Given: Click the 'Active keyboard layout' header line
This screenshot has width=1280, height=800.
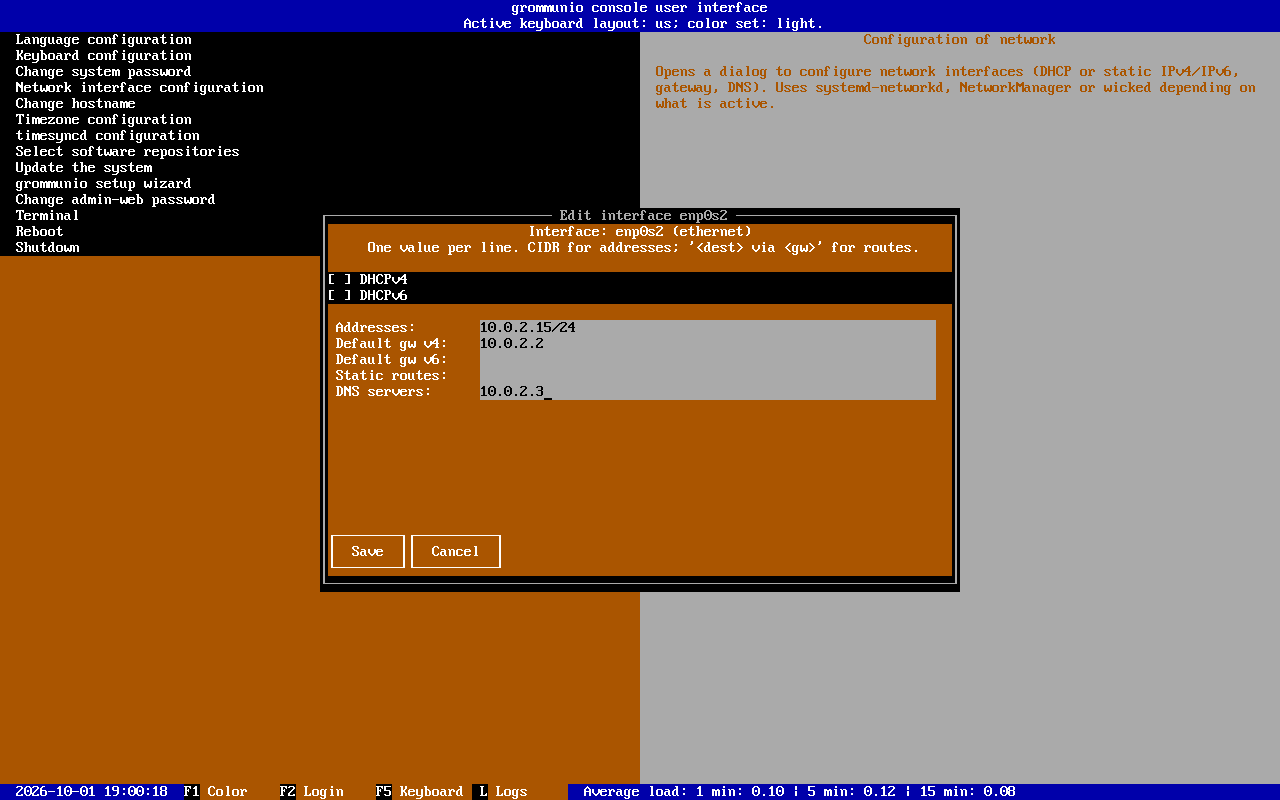Looking at the screenshot, I should click(644, 24).
